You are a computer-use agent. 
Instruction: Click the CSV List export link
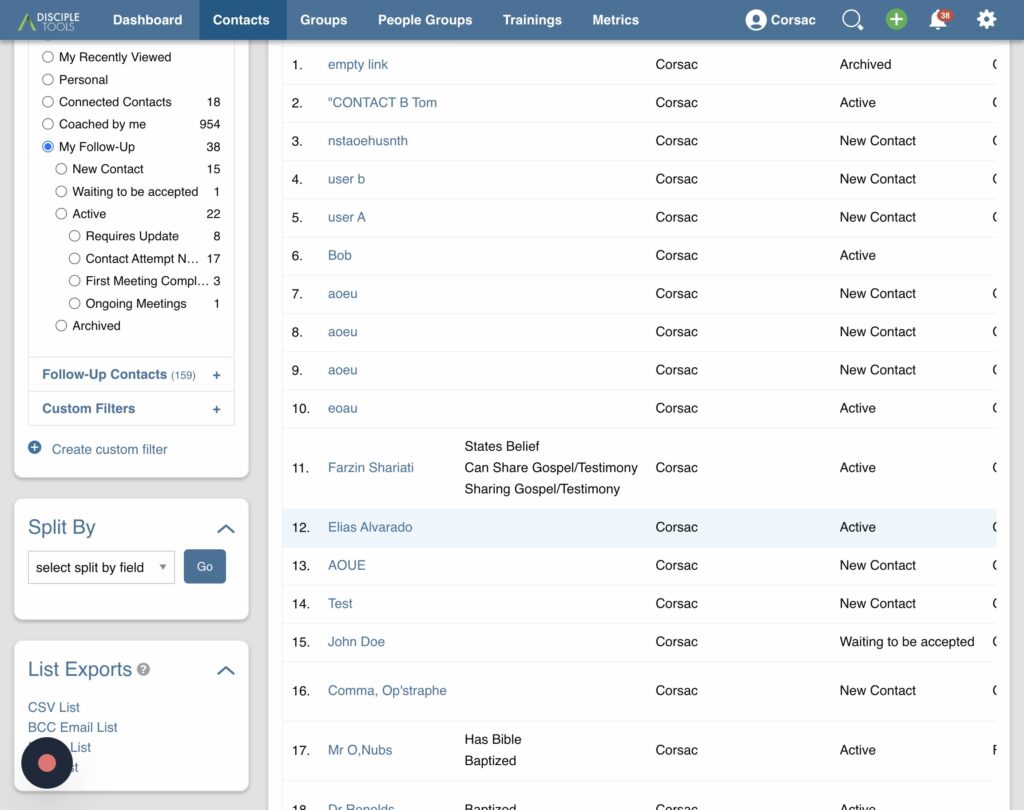click(54, 707)
